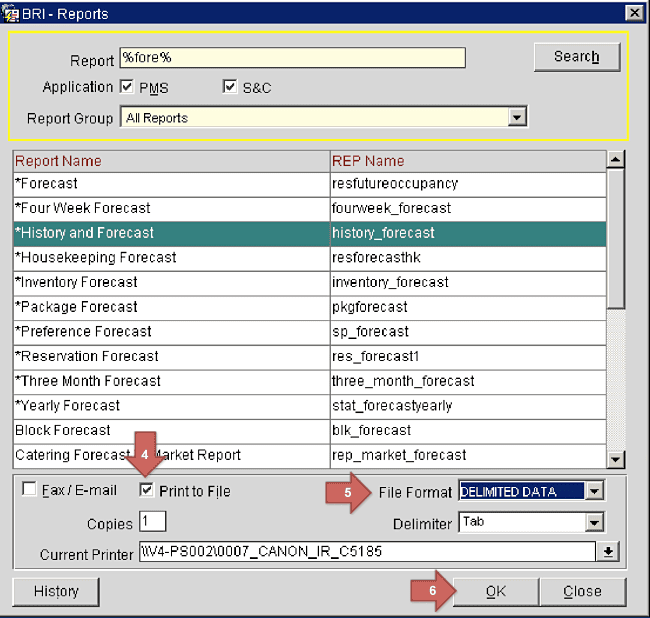This screenshot has width=650, height=618.
Task: Open the Current Printer selection arrow
Action: 608,552
